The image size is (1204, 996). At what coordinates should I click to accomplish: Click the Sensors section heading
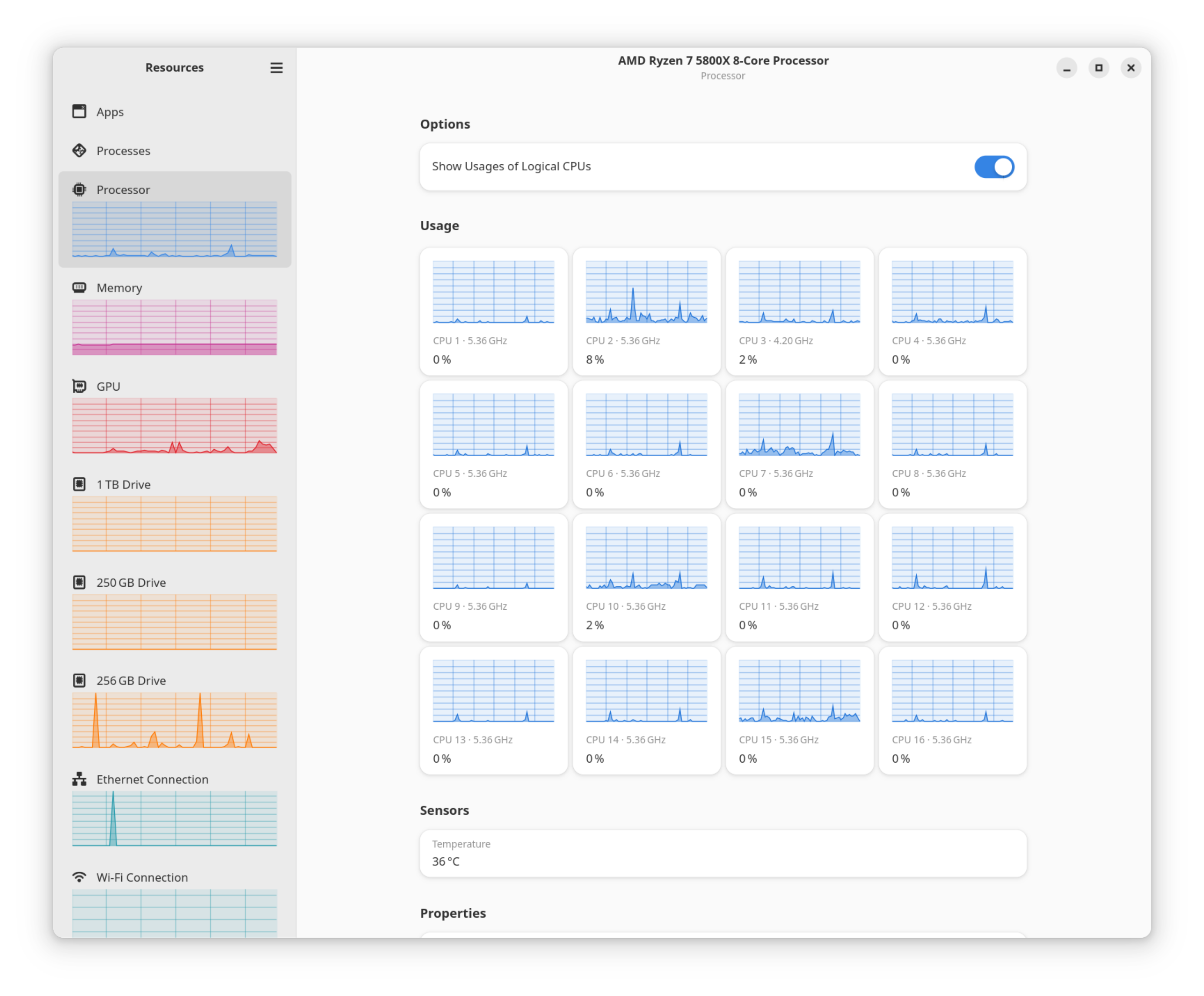point(444,810)
